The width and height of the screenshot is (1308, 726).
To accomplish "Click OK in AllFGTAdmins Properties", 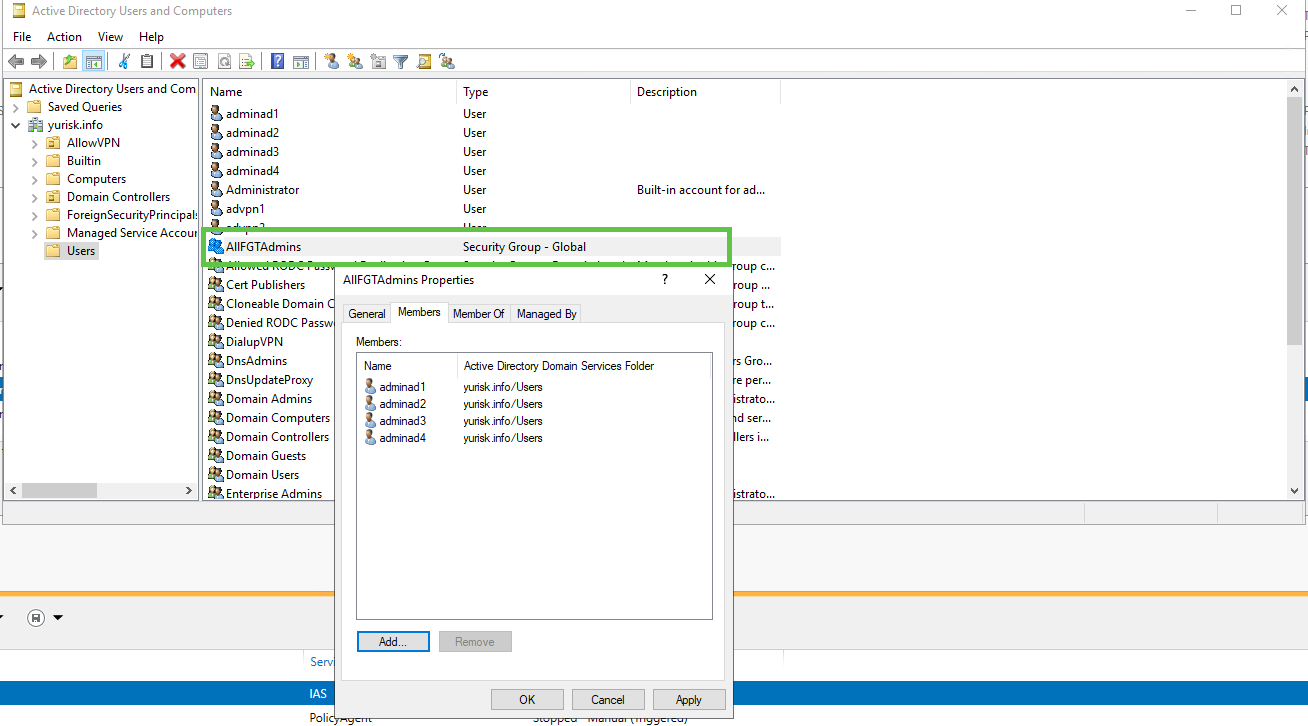I will tap(527, 700).
